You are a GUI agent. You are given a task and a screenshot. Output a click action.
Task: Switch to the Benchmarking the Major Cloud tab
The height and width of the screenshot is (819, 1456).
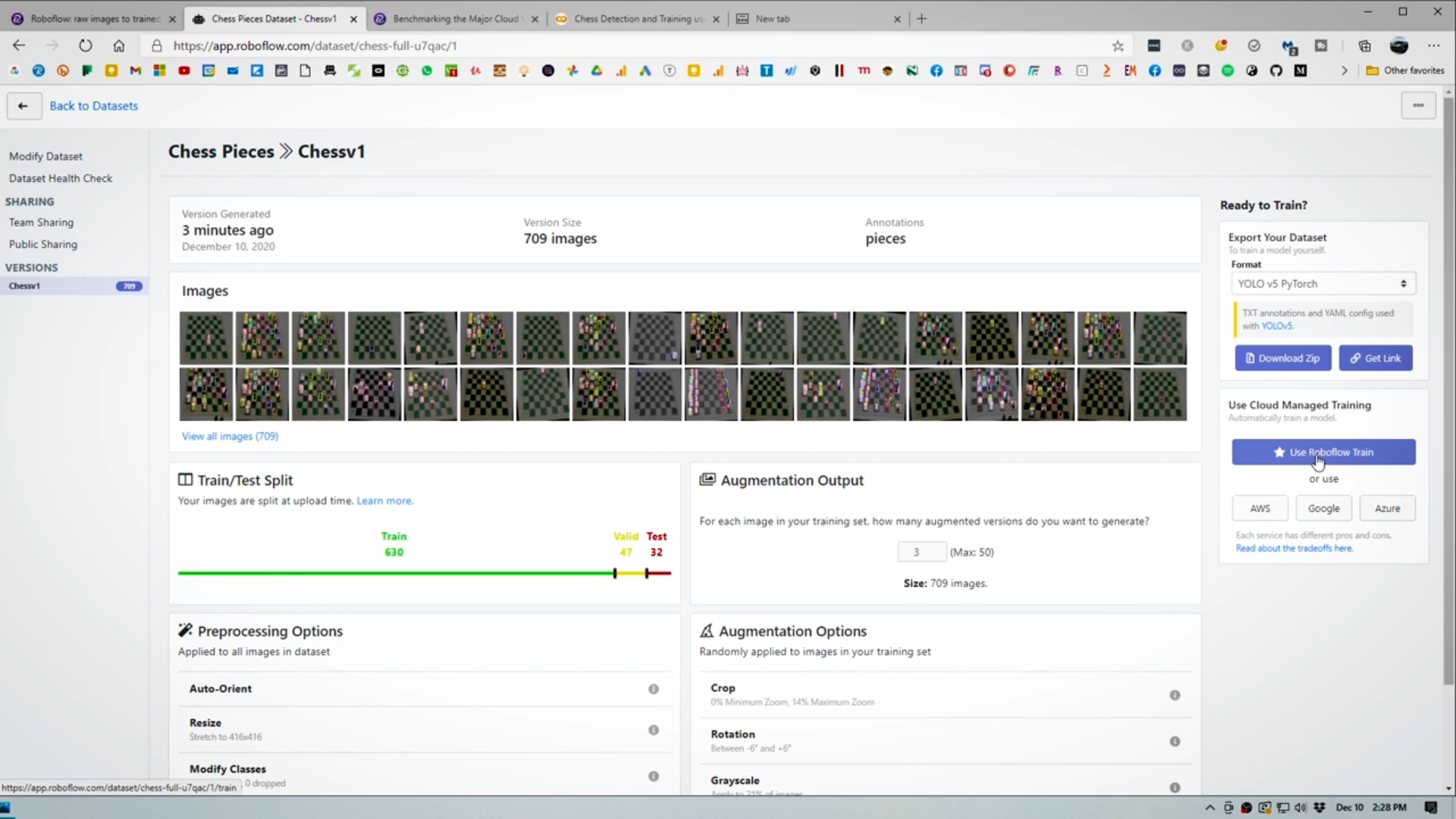coord(455,19)
